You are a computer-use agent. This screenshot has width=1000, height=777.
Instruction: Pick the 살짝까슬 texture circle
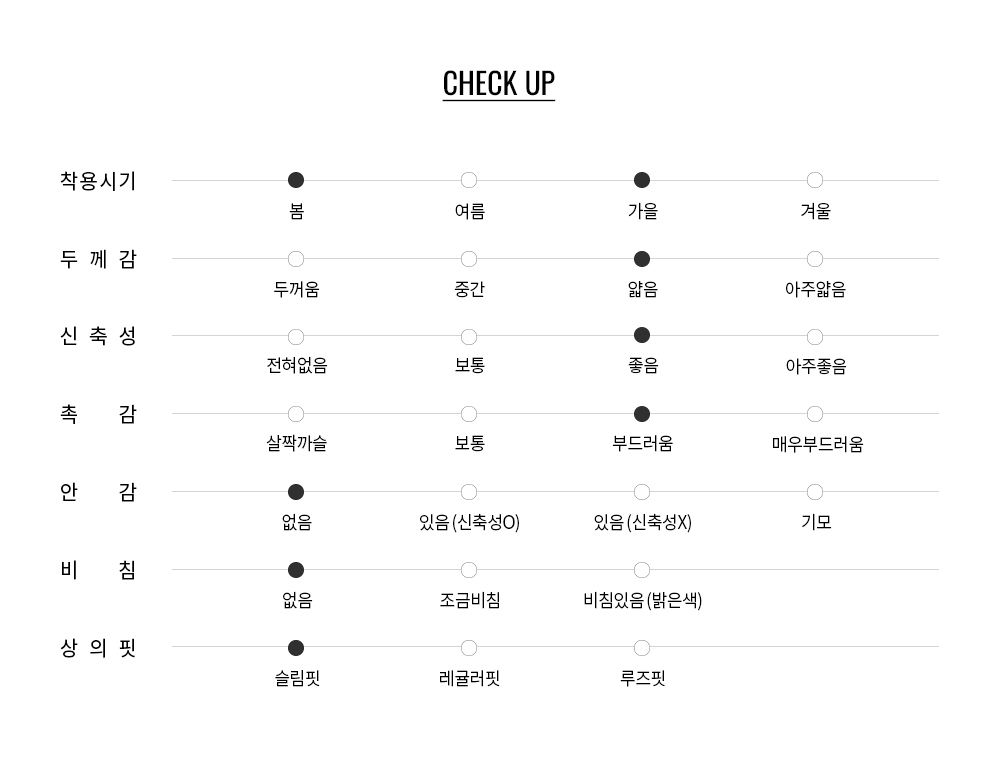[x=296, y=414]
